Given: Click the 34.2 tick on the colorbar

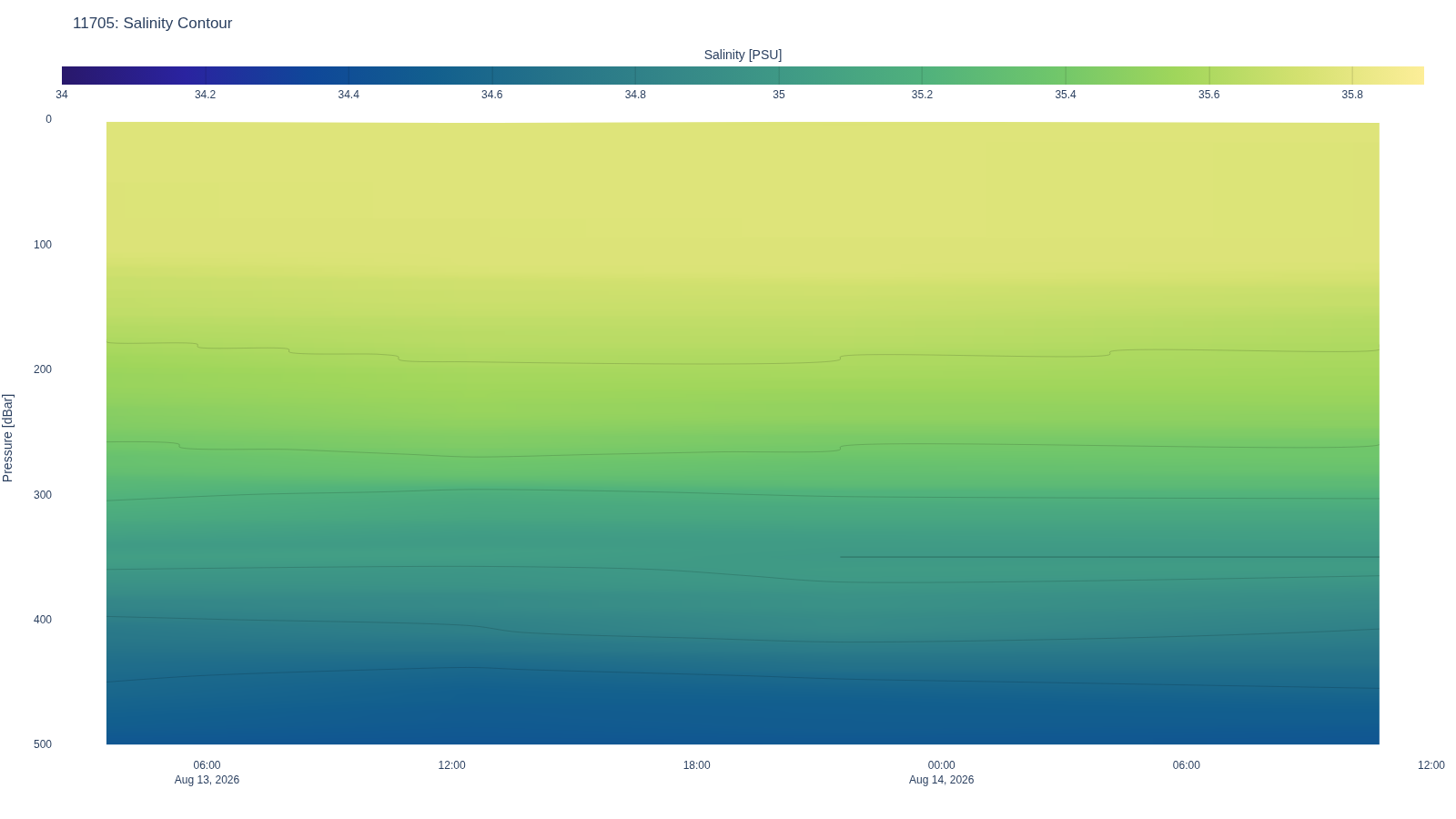Looking at the screenshot, I should pyautogui.click(x=205, y=95).
